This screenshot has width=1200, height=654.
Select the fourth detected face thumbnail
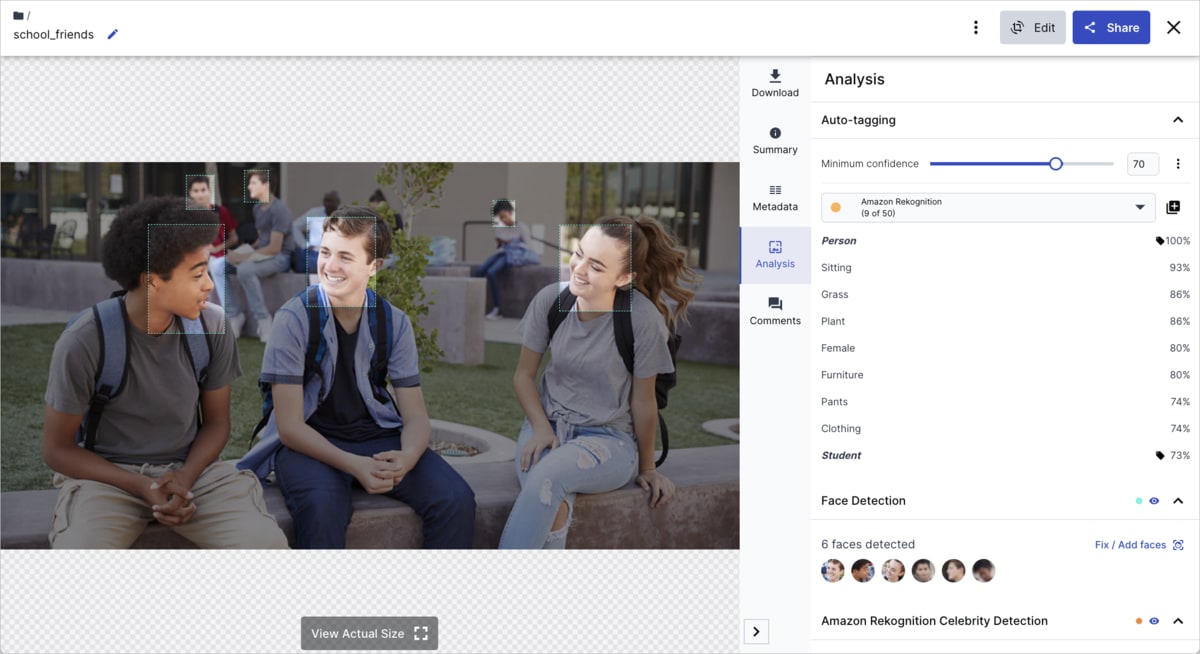pyautogui.click(x=923, y=571)
